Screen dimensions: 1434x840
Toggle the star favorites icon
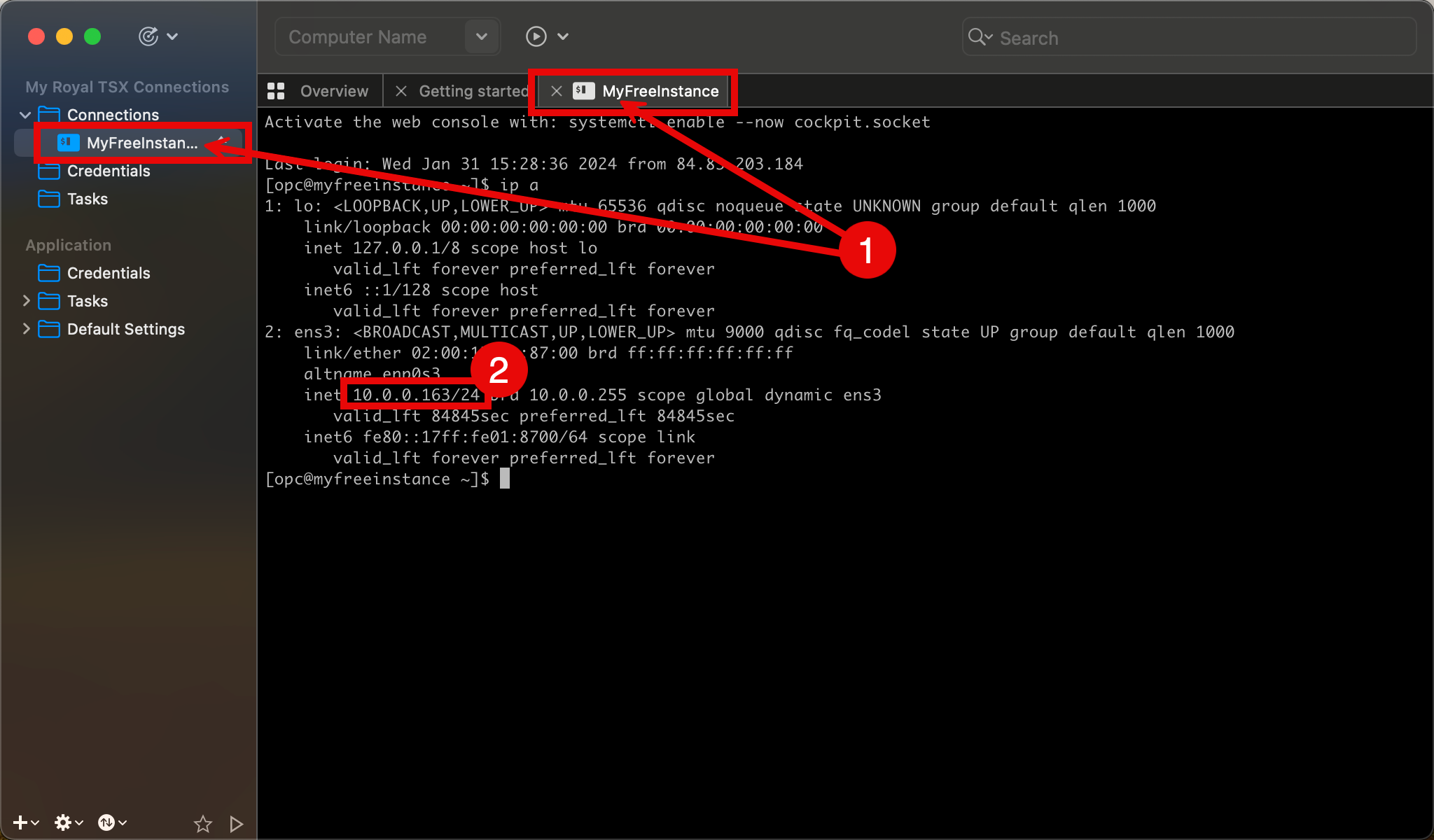pyautogui.click(x=203, y=824)
